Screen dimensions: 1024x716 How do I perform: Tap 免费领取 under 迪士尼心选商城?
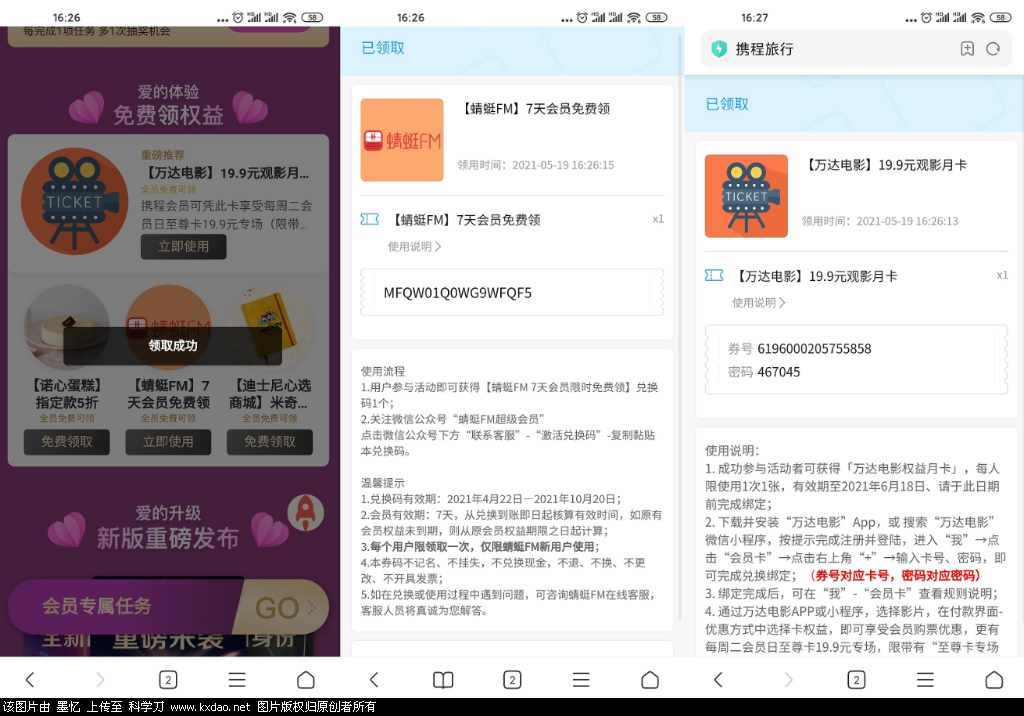click(x=270, y=442)
